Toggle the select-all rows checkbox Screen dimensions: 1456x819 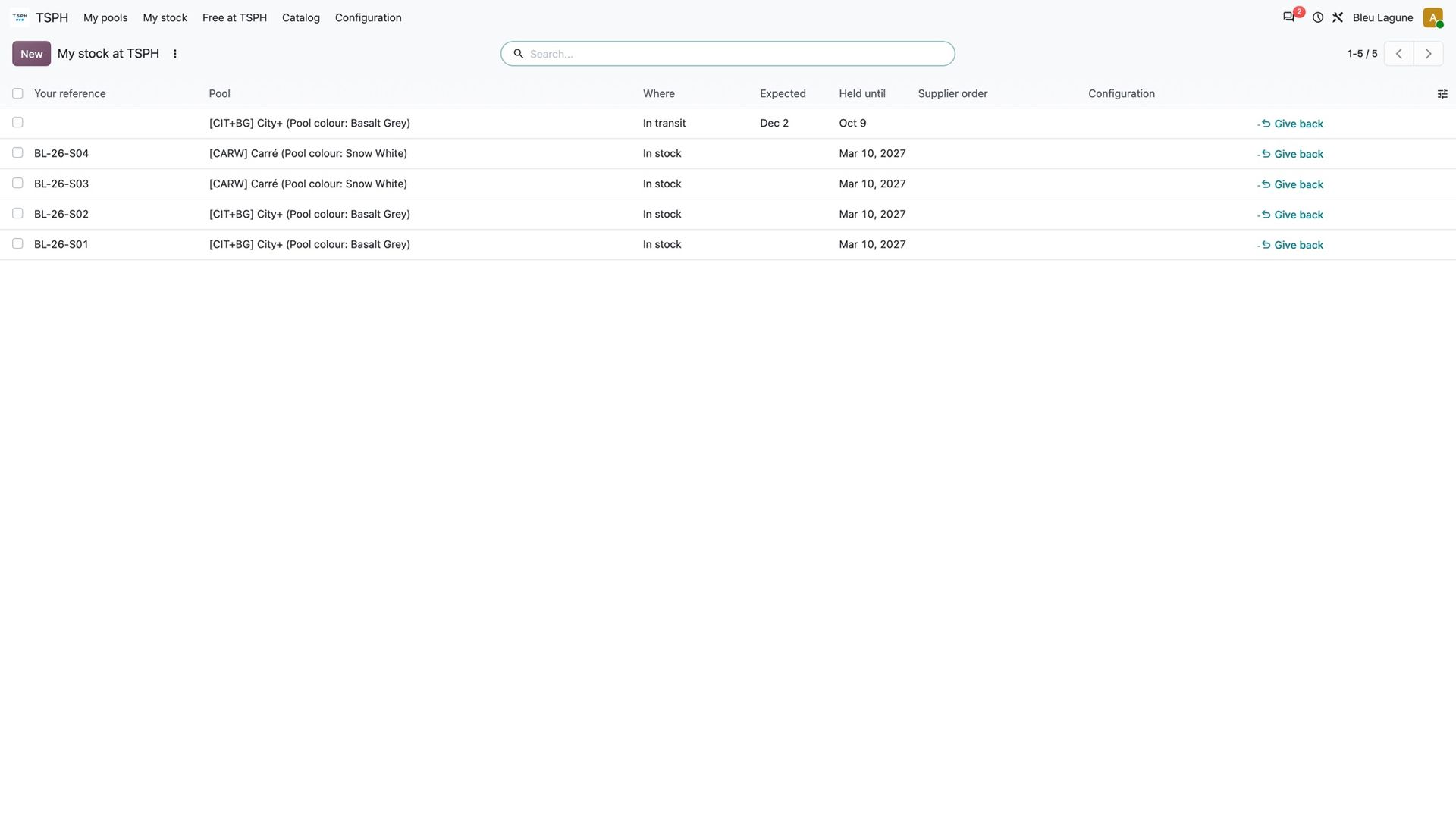click(17, 93)
